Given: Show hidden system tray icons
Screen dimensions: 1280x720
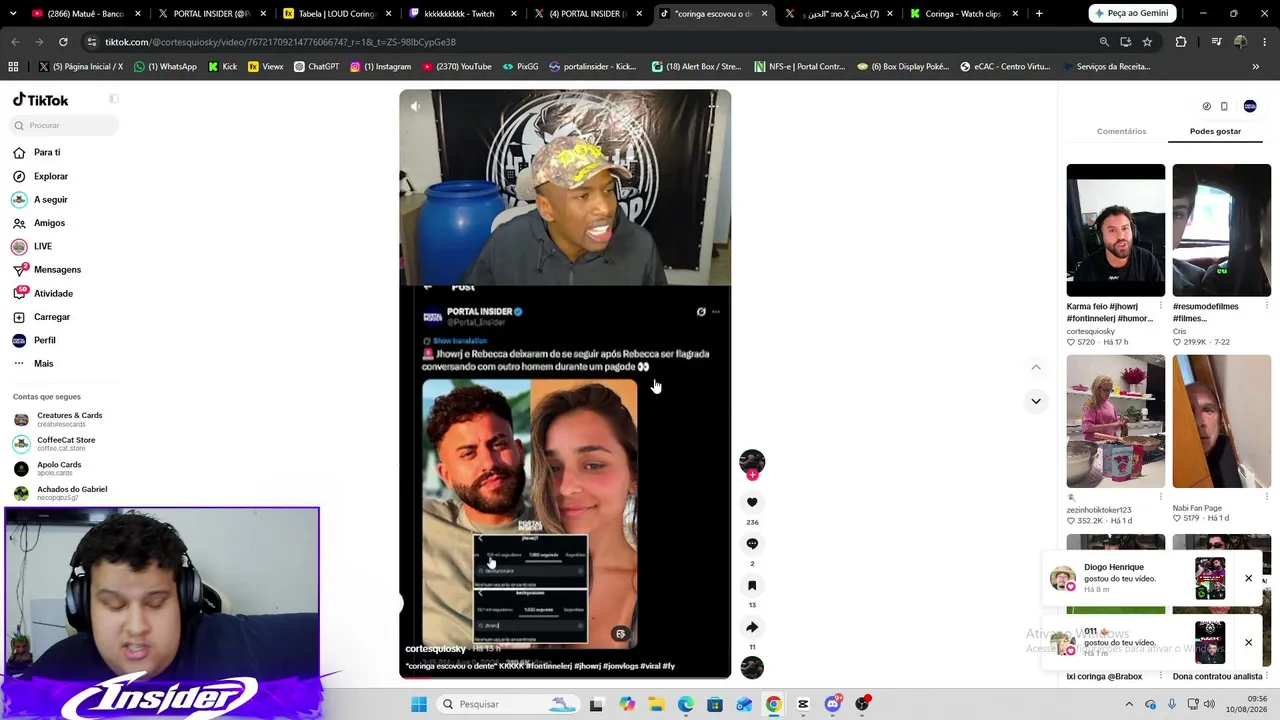Looking at the screenshot, I should pyautogui.click(x=1129, y=704).
